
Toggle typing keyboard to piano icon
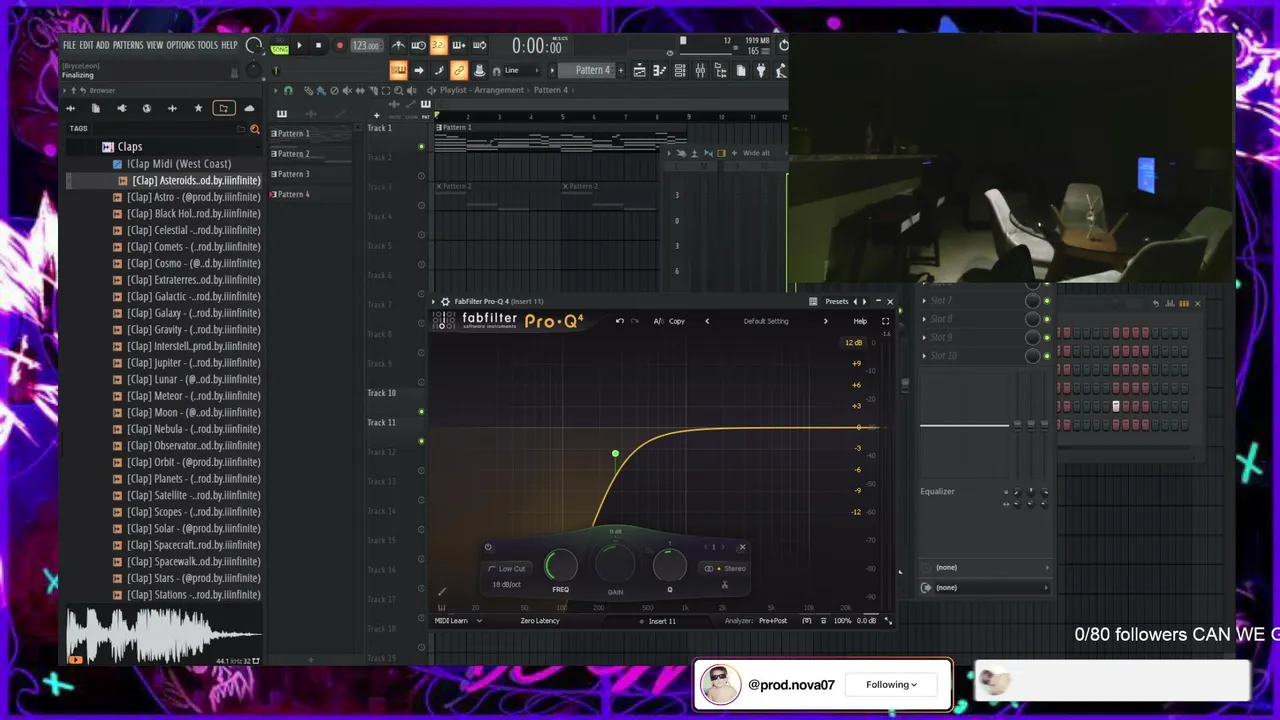pyautogui.click(x=398, y=70)
